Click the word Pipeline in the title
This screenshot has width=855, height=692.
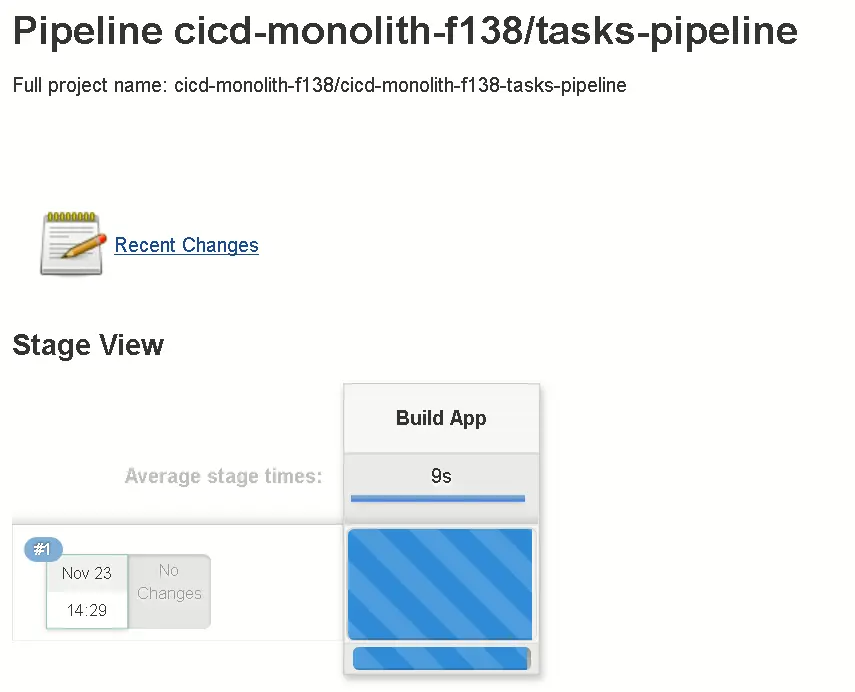click(88, 32)
